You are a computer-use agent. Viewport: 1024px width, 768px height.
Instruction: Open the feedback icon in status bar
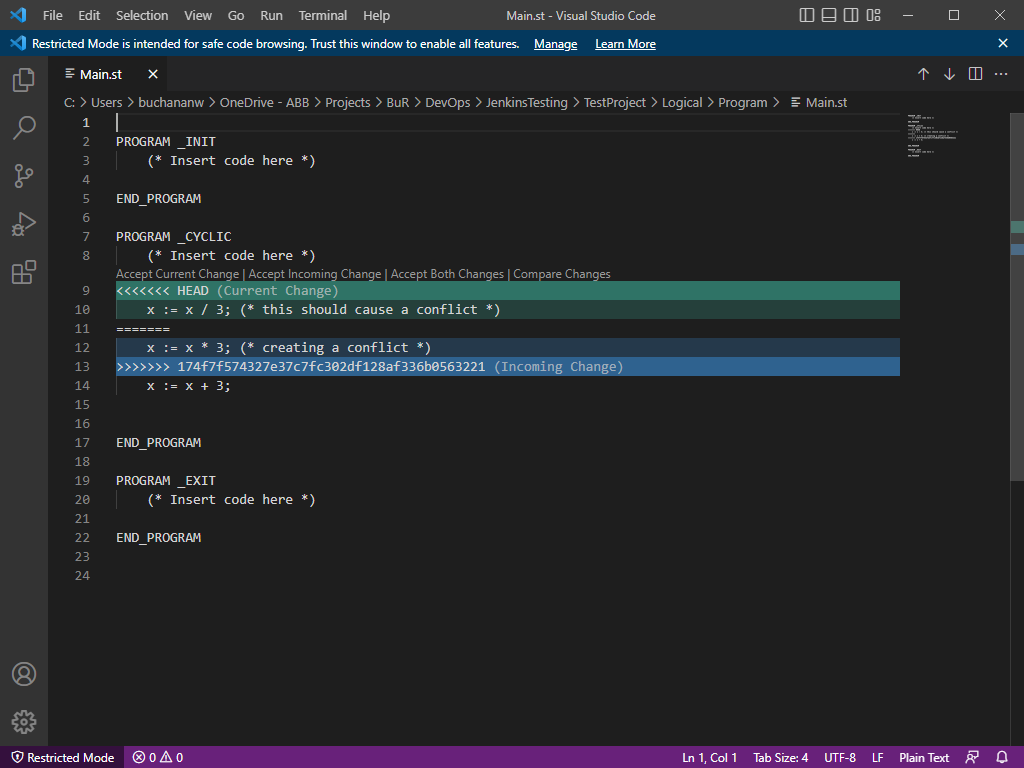click(x=972, y=758)
